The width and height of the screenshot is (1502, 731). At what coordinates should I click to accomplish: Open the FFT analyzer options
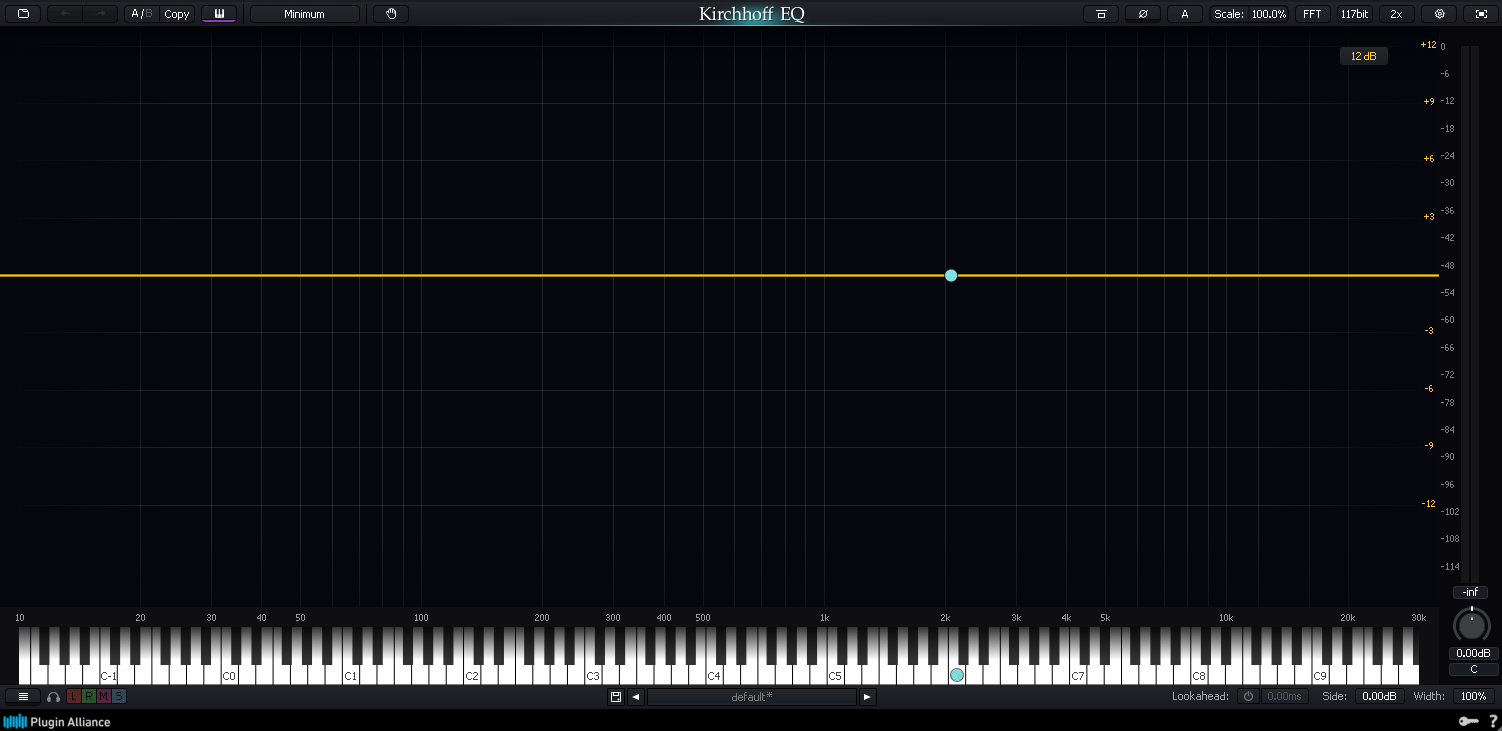coord(1312,14)
